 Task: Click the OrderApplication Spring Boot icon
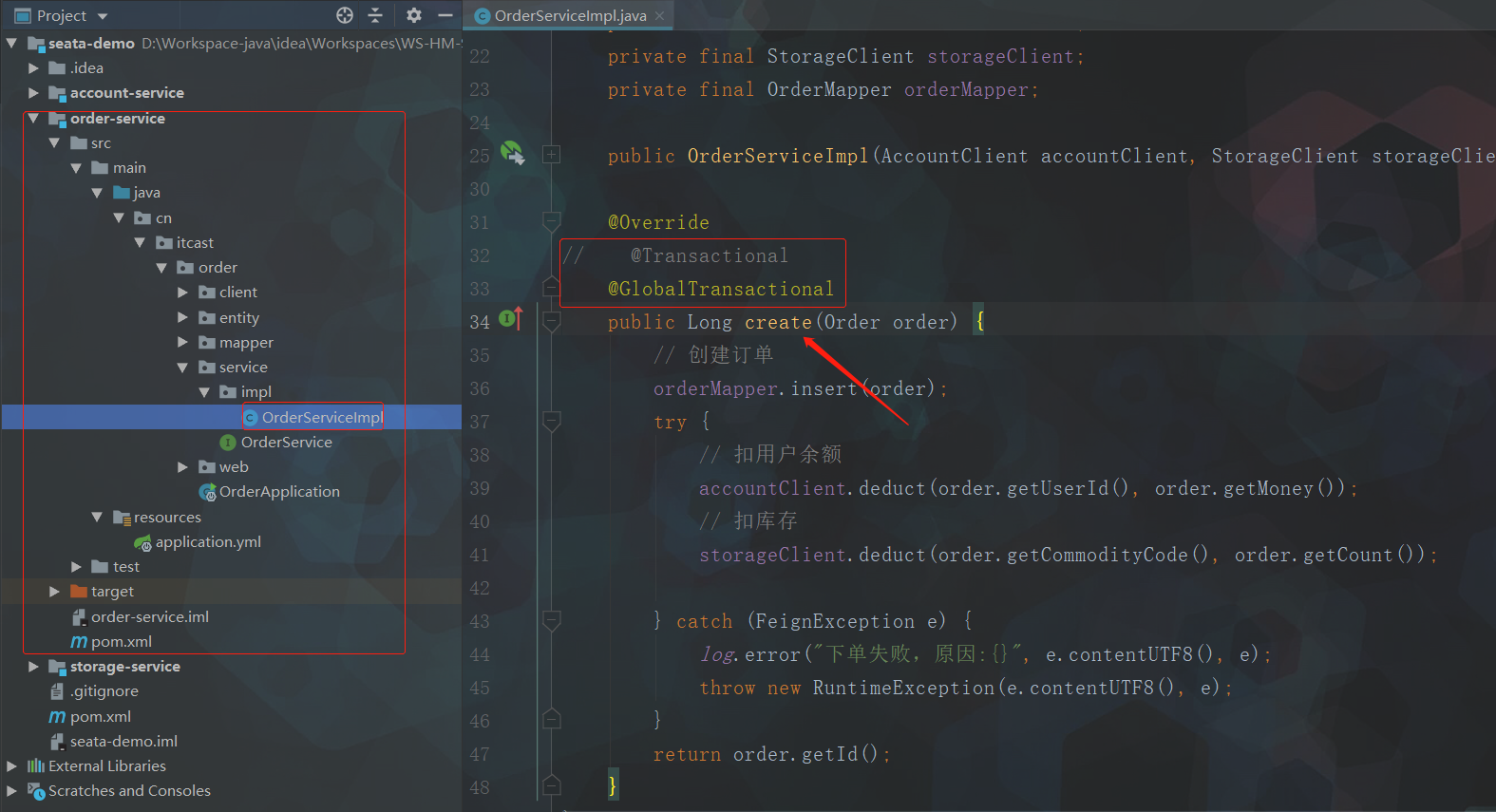pos(207,492)
